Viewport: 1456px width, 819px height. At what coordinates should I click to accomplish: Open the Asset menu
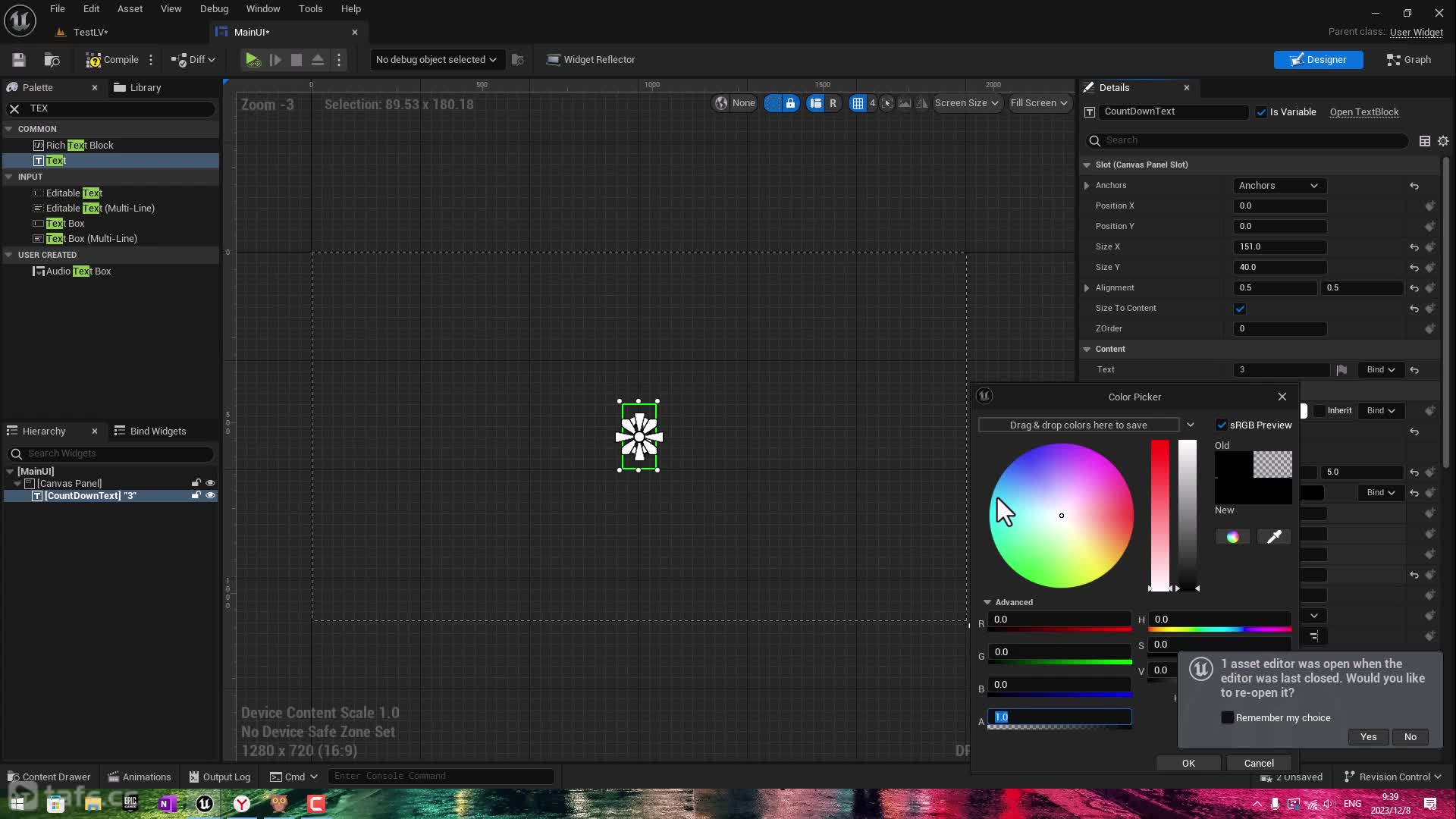point(130,9)
